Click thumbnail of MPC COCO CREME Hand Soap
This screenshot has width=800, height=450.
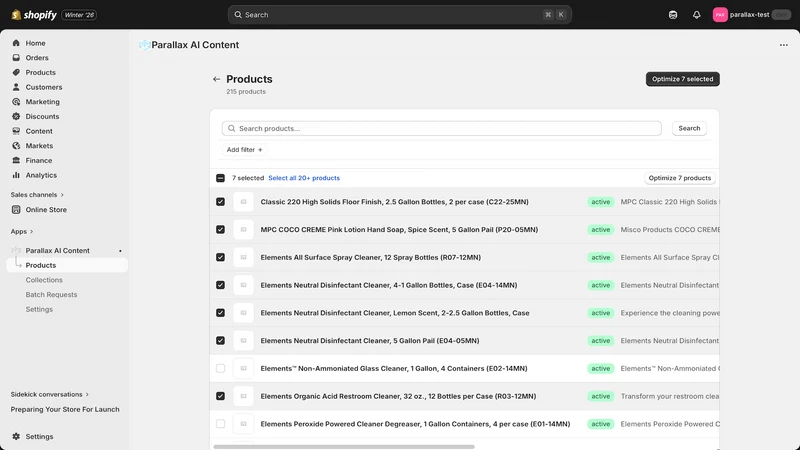(x=243, y=230)
